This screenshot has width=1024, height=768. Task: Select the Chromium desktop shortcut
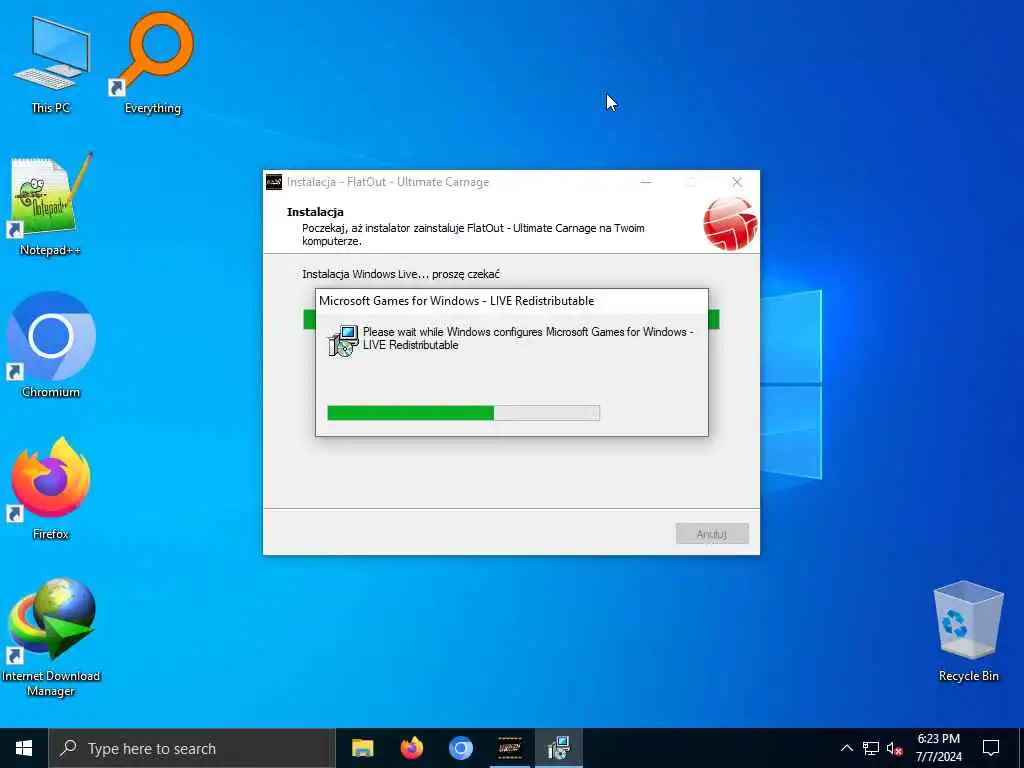[50, 346]
